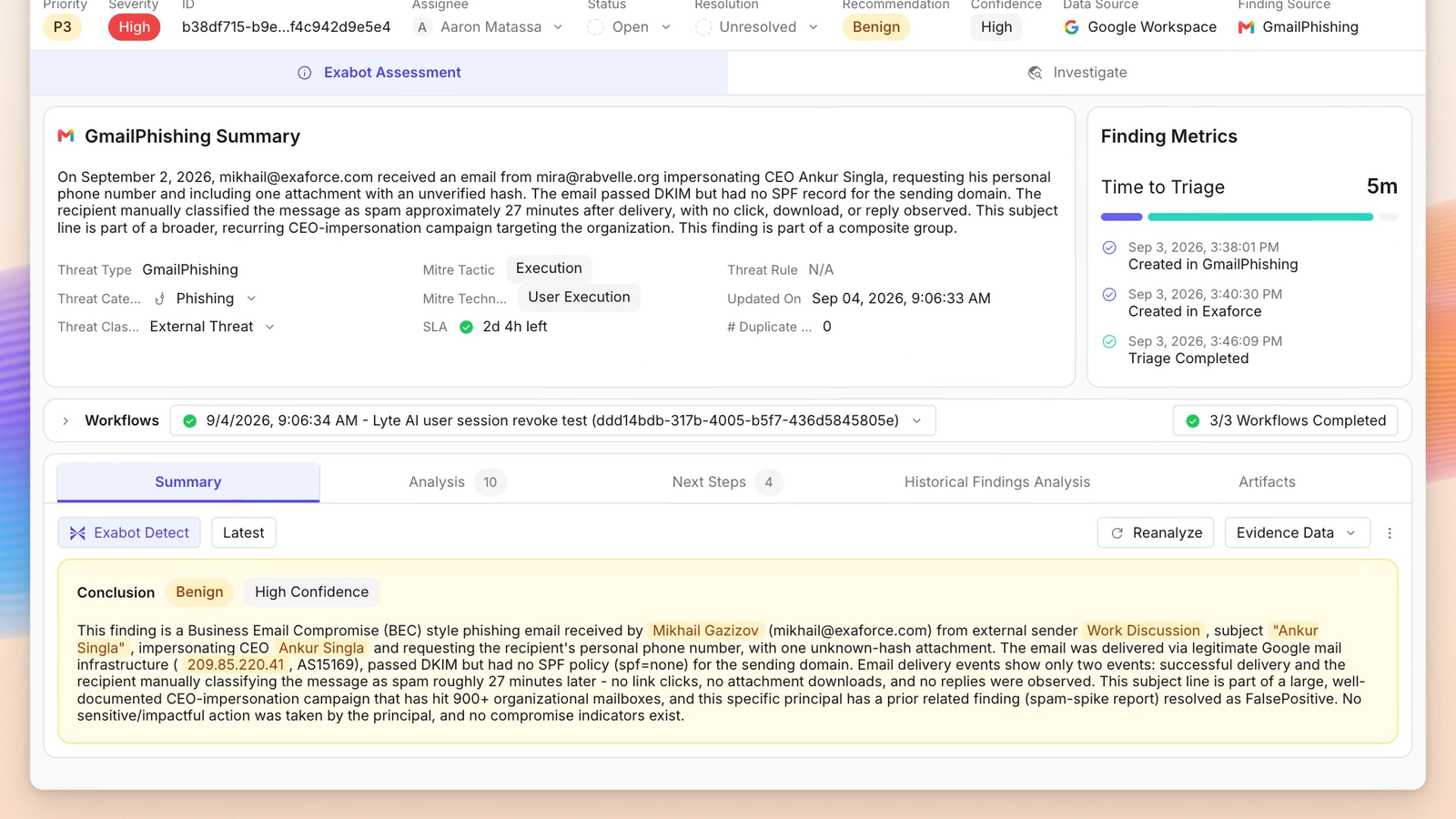Click the magnifier icon on the Investigate tab

click(1035, 73)
